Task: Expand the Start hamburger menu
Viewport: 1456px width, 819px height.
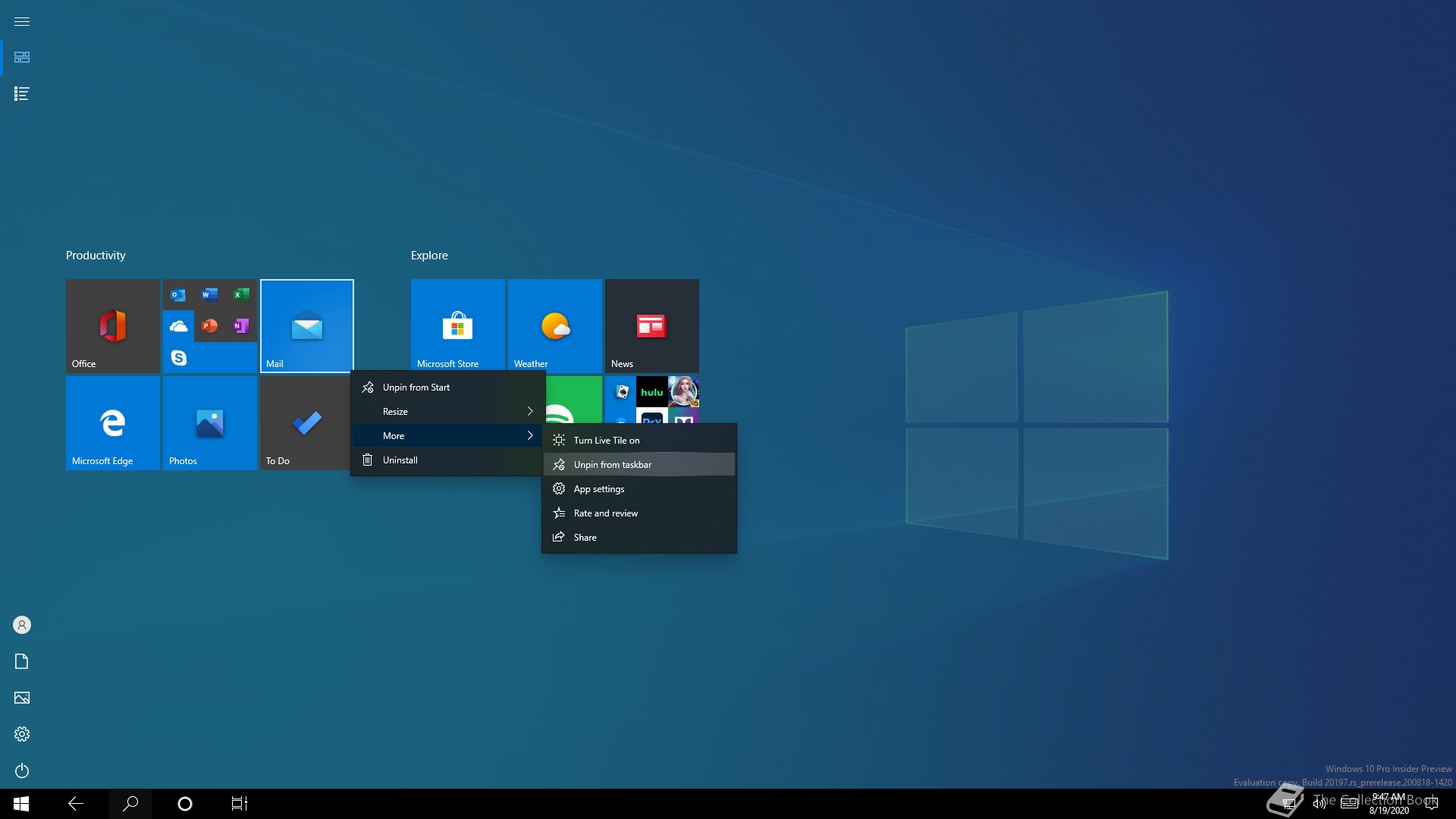Action: click(x=22, y=21)
